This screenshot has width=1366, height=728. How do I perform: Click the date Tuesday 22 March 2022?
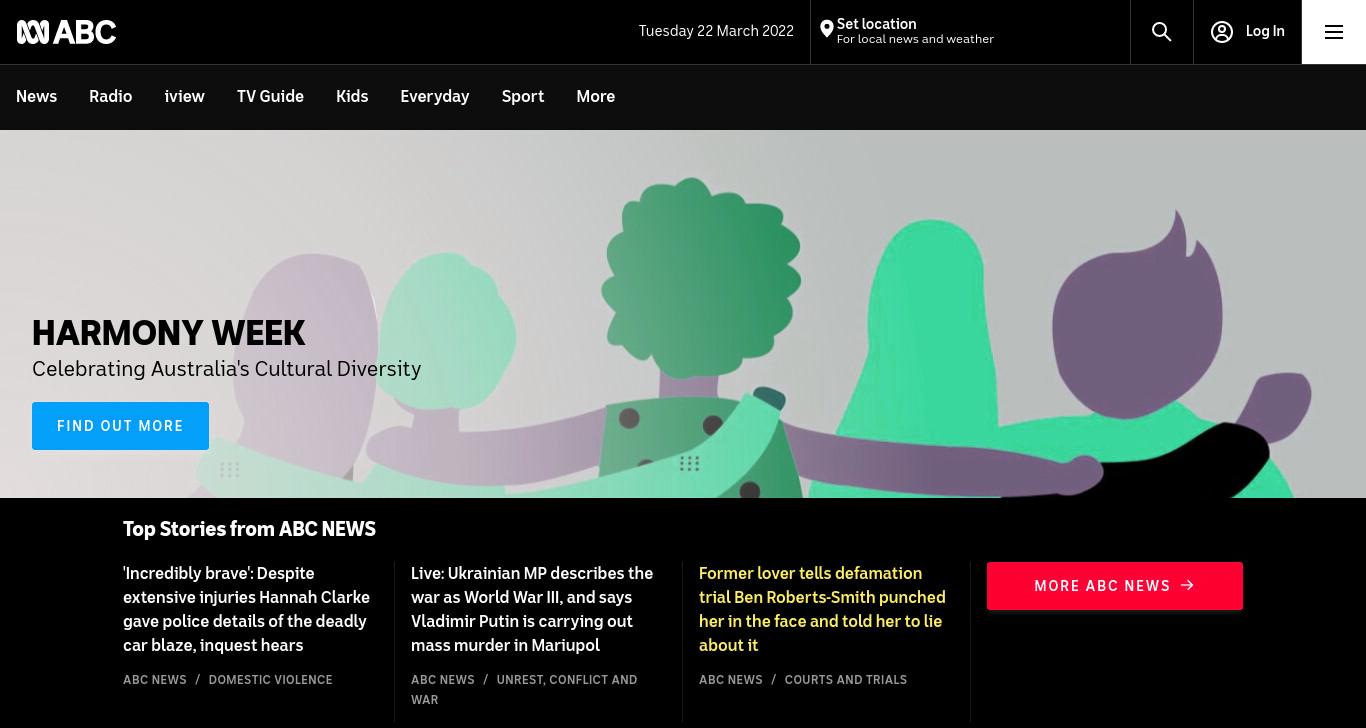(x=716, y=31)
